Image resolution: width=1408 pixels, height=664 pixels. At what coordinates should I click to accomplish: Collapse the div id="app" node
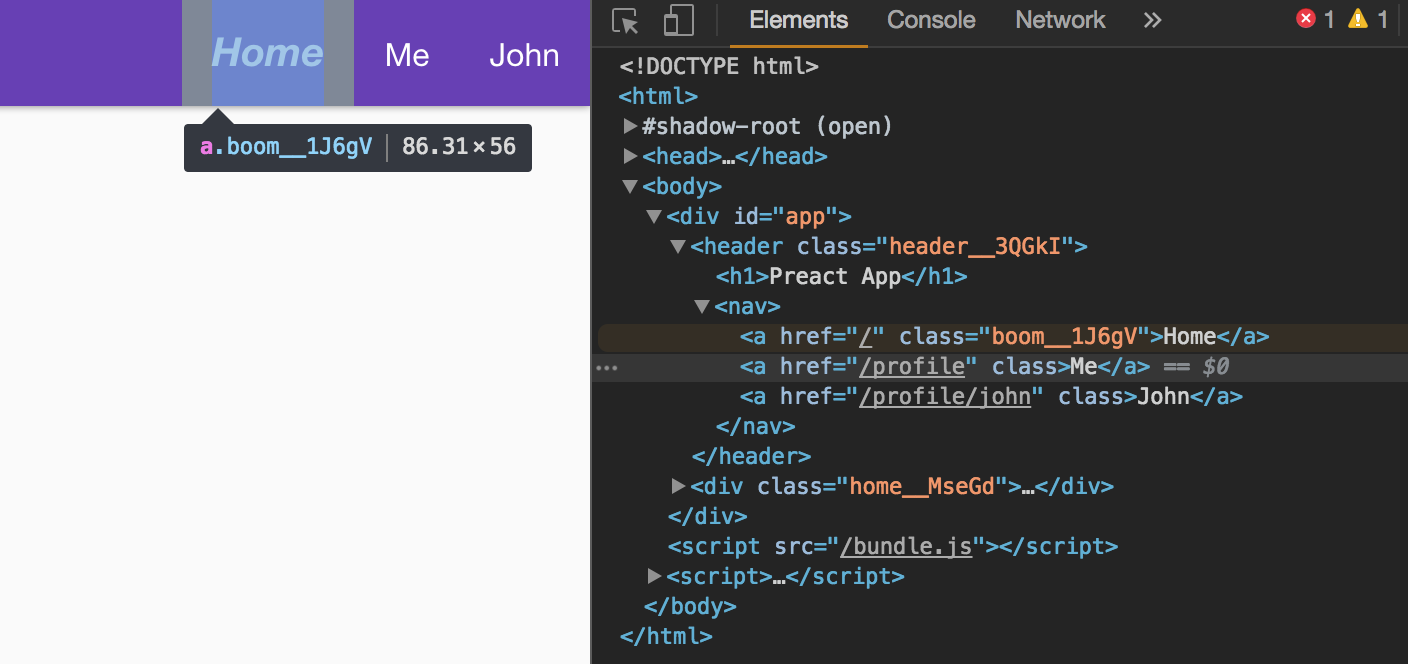tap(654, 216)
